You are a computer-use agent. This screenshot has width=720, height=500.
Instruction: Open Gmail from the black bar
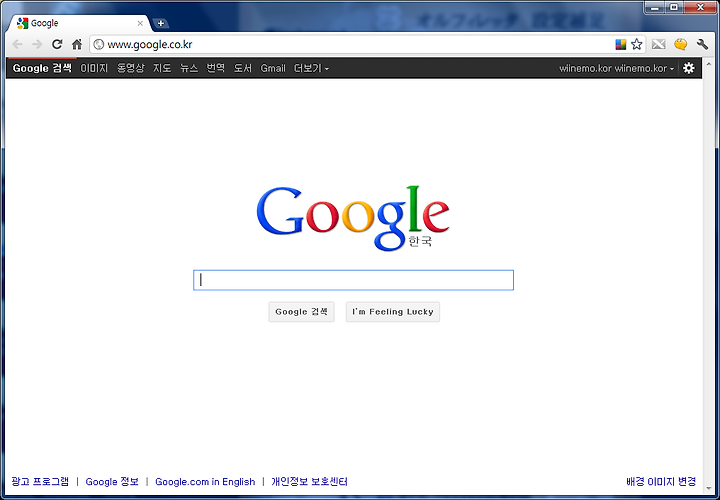[x=273, y=68]
